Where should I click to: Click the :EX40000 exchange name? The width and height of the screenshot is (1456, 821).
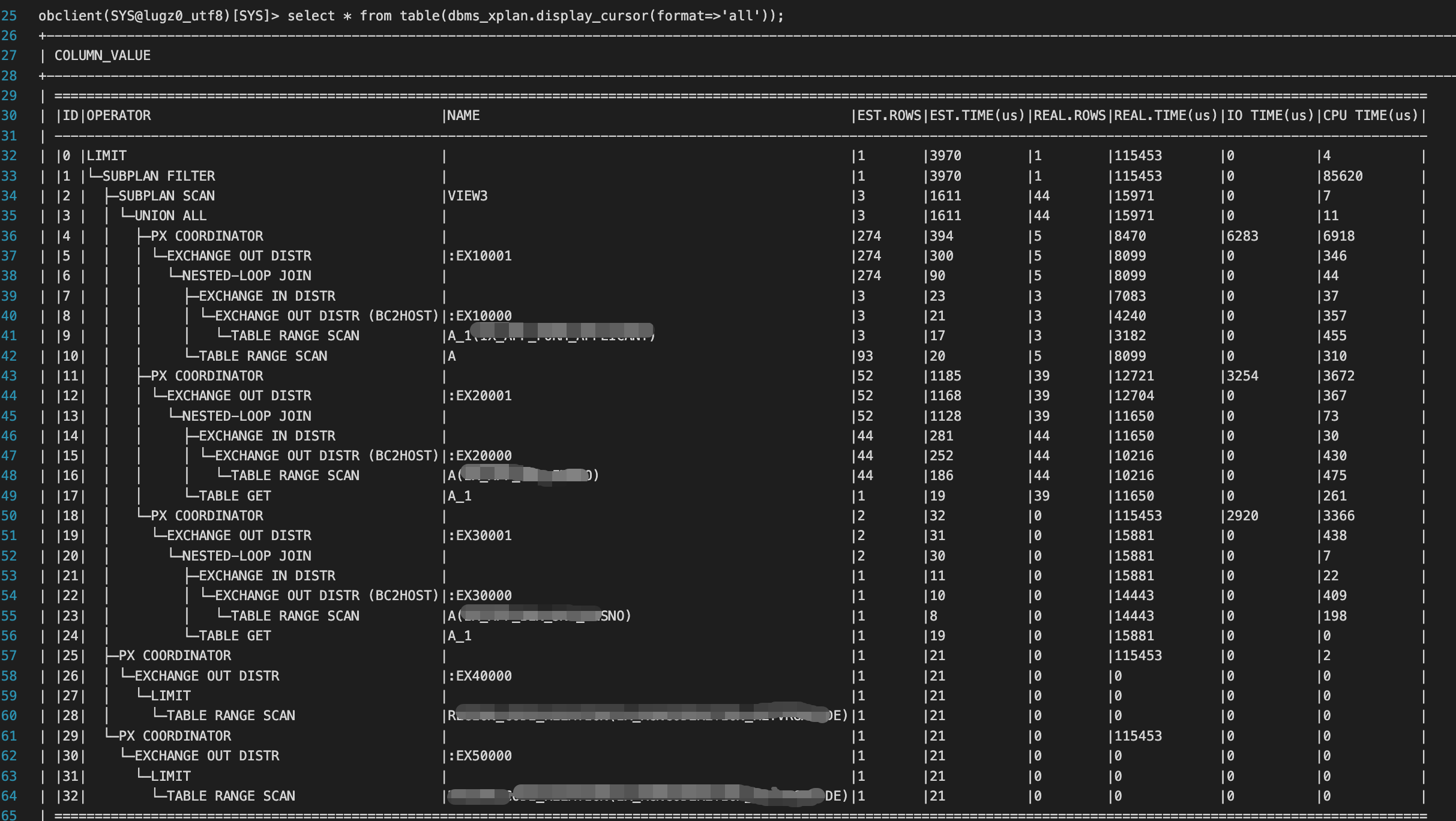point(480,676)
